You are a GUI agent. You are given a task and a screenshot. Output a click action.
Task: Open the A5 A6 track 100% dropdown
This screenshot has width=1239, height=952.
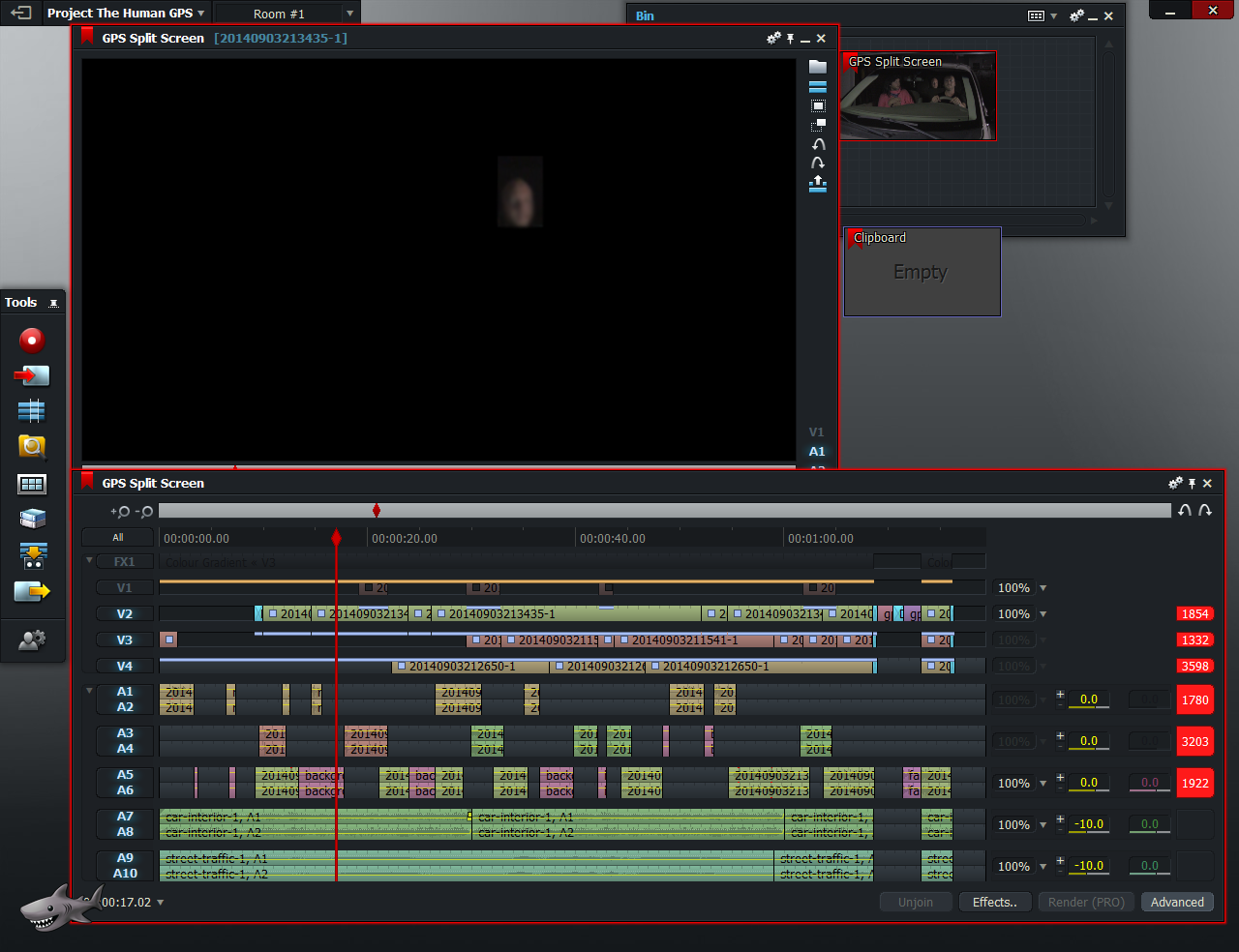click(x=1043, y=784)
